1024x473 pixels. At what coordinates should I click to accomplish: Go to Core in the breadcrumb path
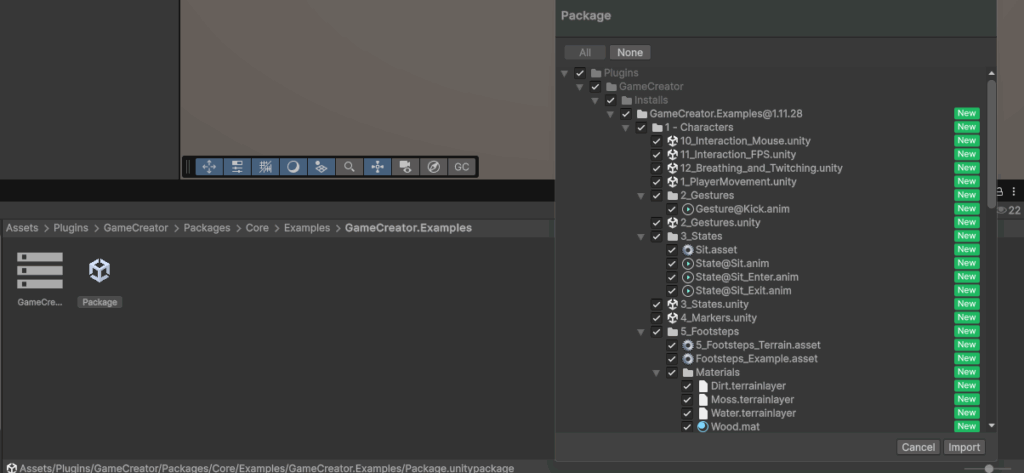[257, 228]
